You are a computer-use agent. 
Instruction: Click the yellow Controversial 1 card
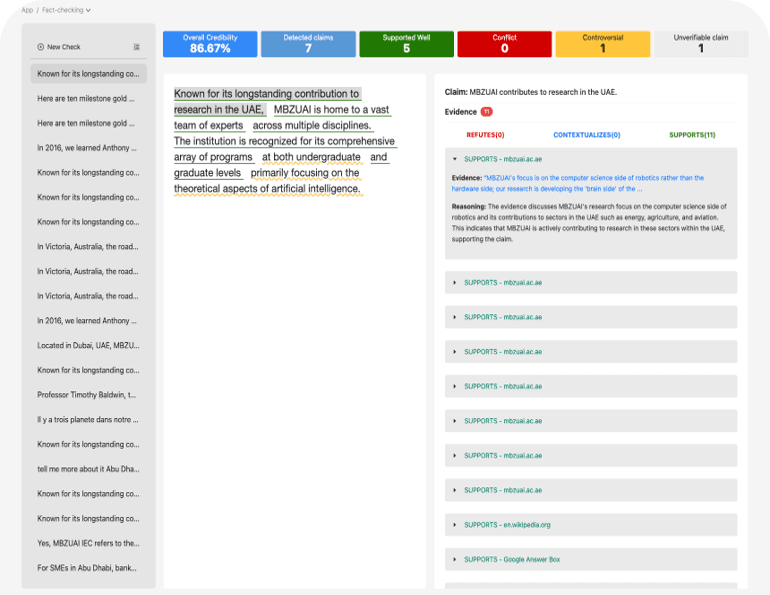pos(603,44)
